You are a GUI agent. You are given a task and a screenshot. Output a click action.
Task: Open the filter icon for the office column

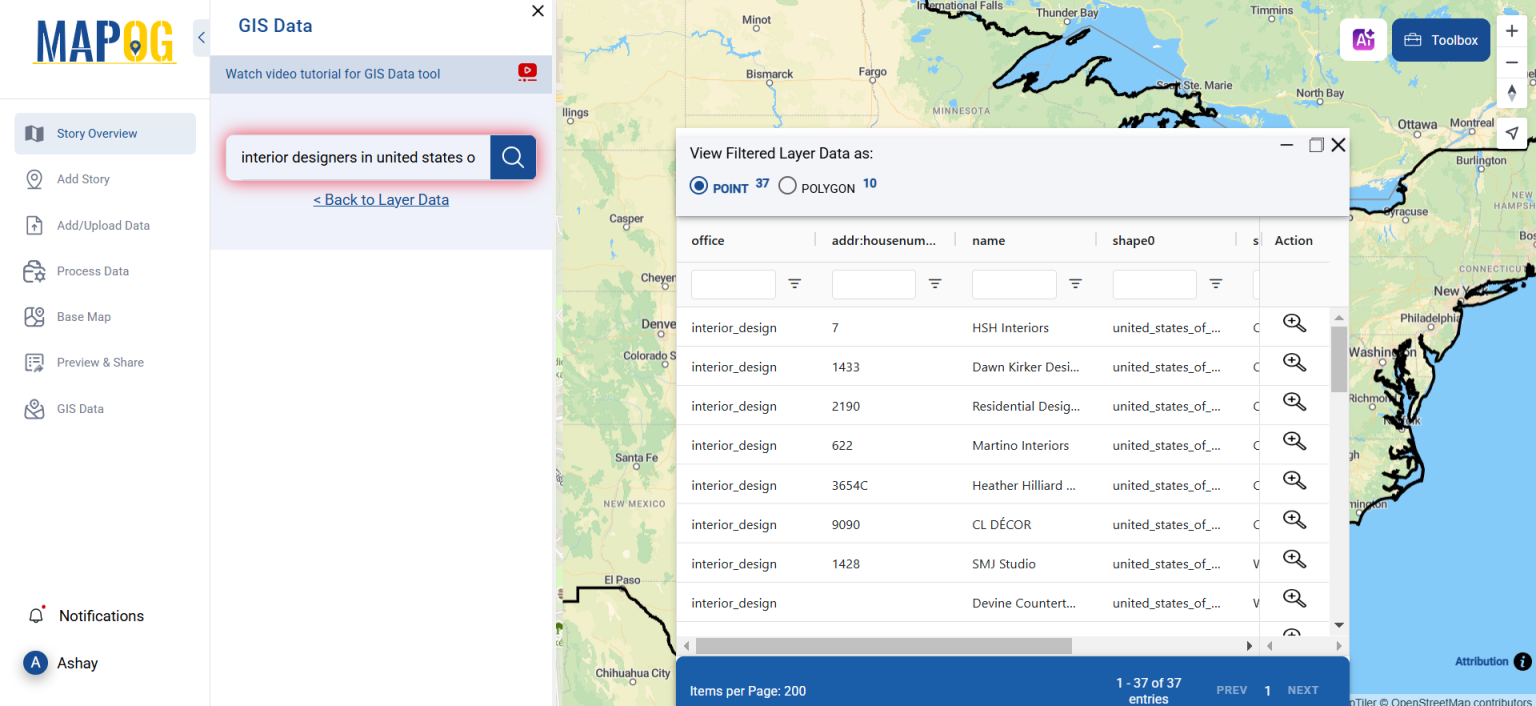coord(795,284)
